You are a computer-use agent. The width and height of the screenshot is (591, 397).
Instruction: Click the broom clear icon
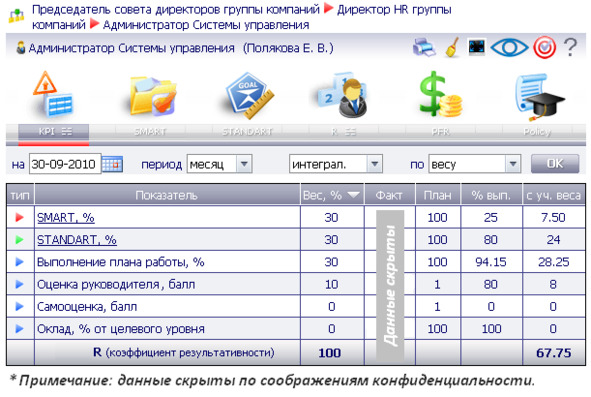(452, 48)
